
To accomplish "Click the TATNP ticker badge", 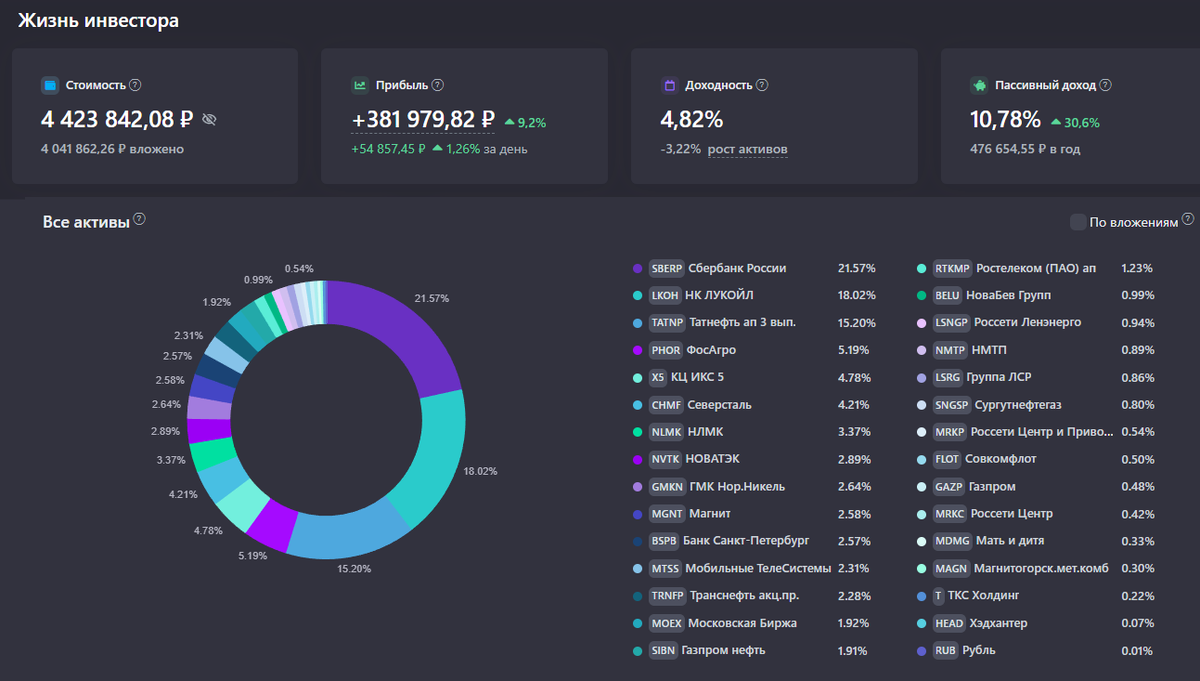I will tap(667, 323).
